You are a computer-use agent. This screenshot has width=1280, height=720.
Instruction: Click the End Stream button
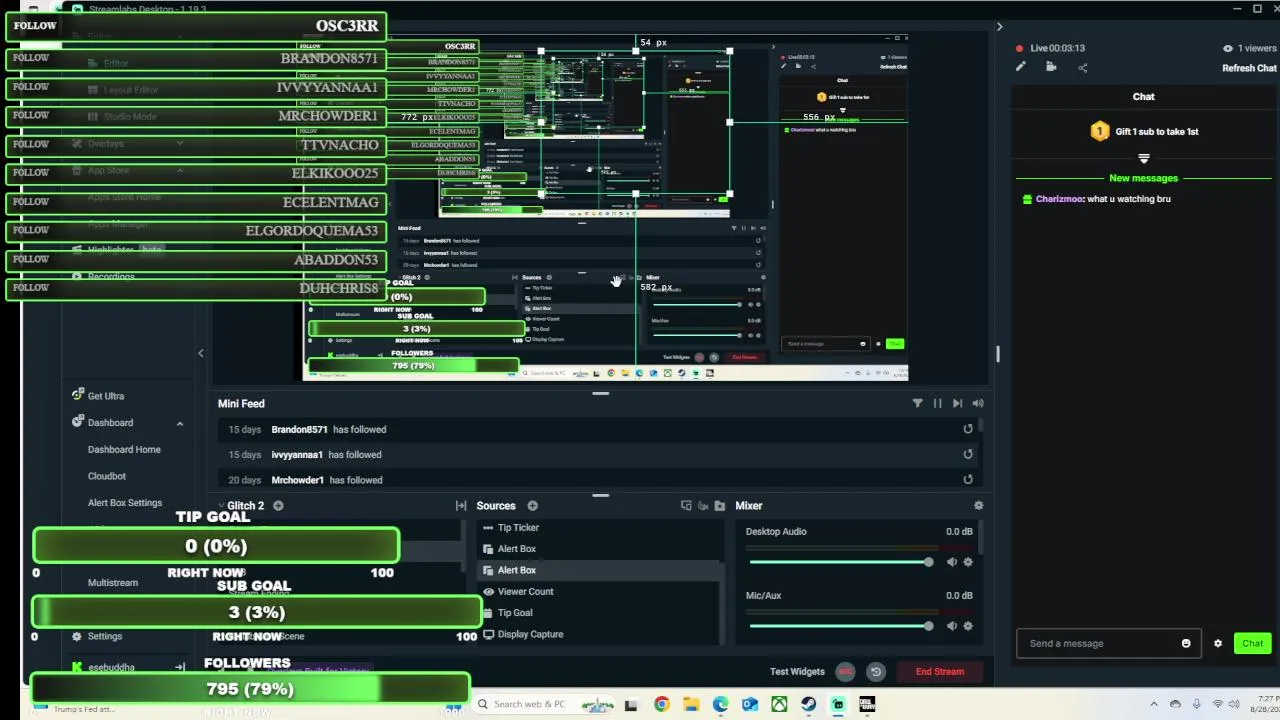coord(940,671)
